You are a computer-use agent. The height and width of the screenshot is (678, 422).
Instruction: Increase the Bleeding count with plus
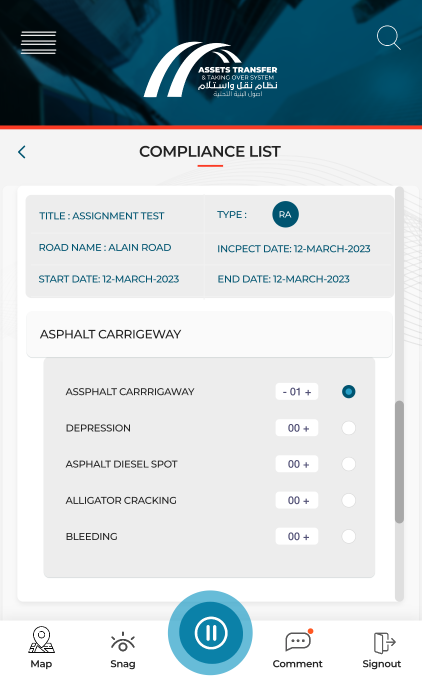point(306,537)
